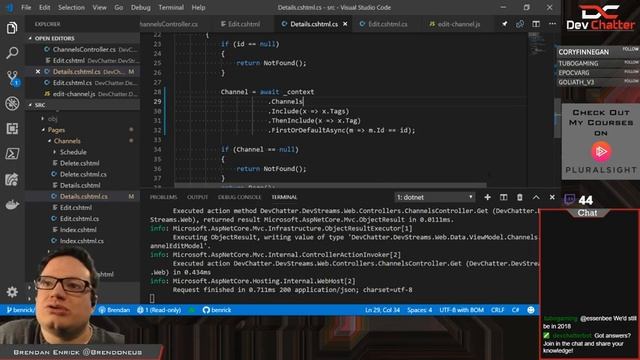Open Source Control view icon
Screen dimensions: 640x360
(x=12, y=78)
